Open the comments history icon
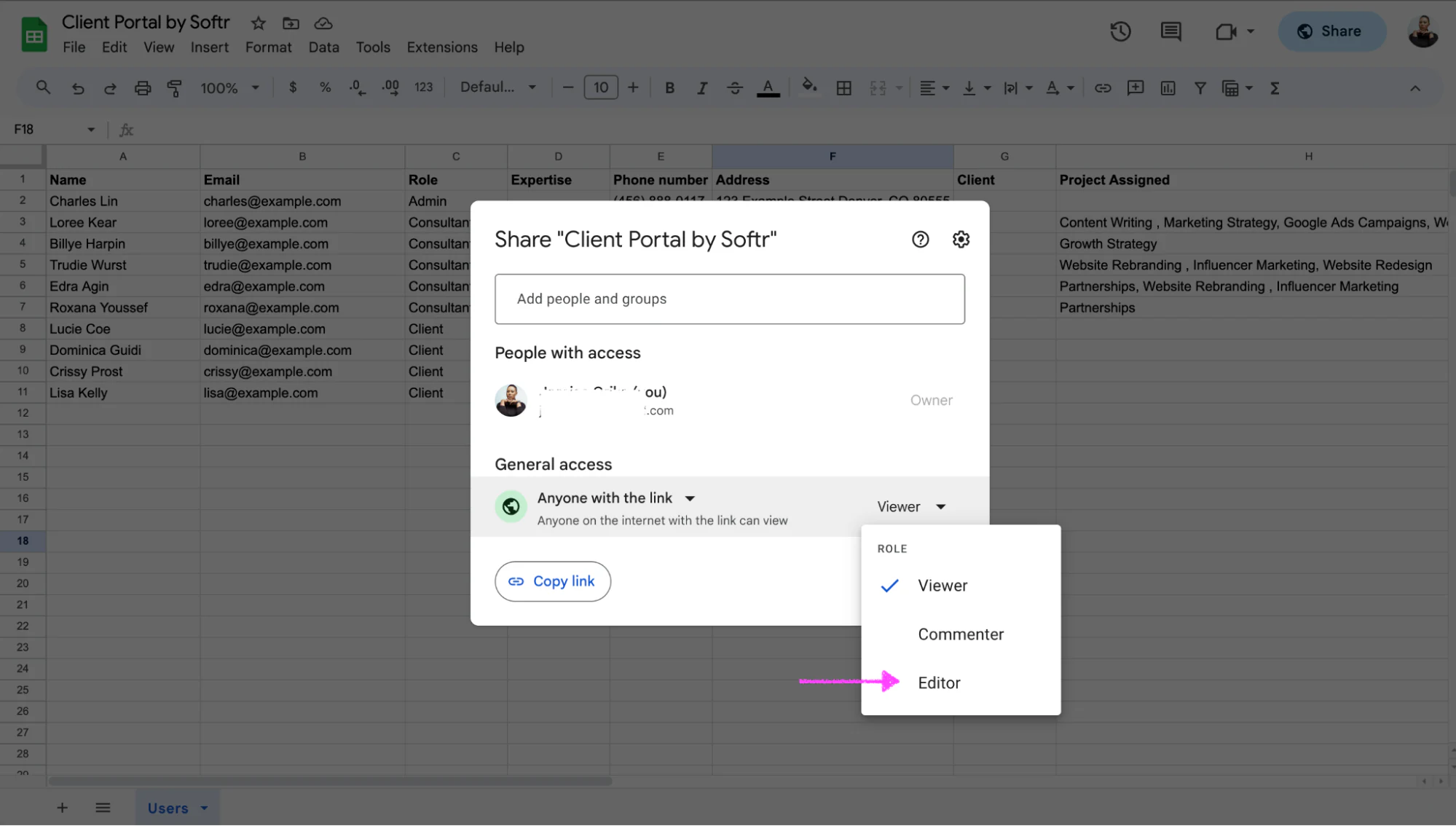Screen dimensions: 1456x826 coord(1170,31)
